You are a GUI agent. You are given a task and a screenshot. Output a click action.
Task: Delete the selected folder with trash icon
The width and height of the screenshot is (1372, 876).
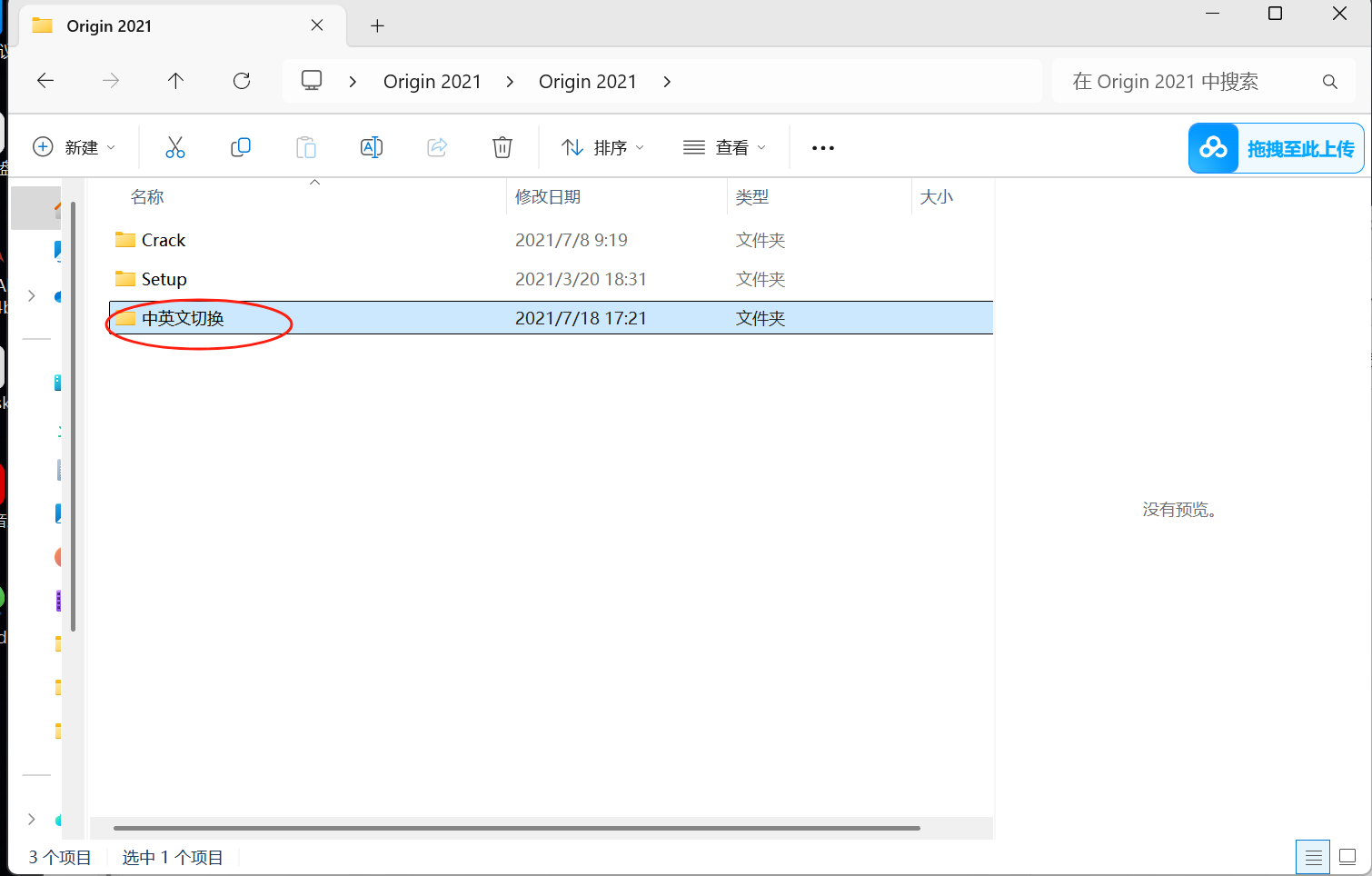(x=502, y=147)
